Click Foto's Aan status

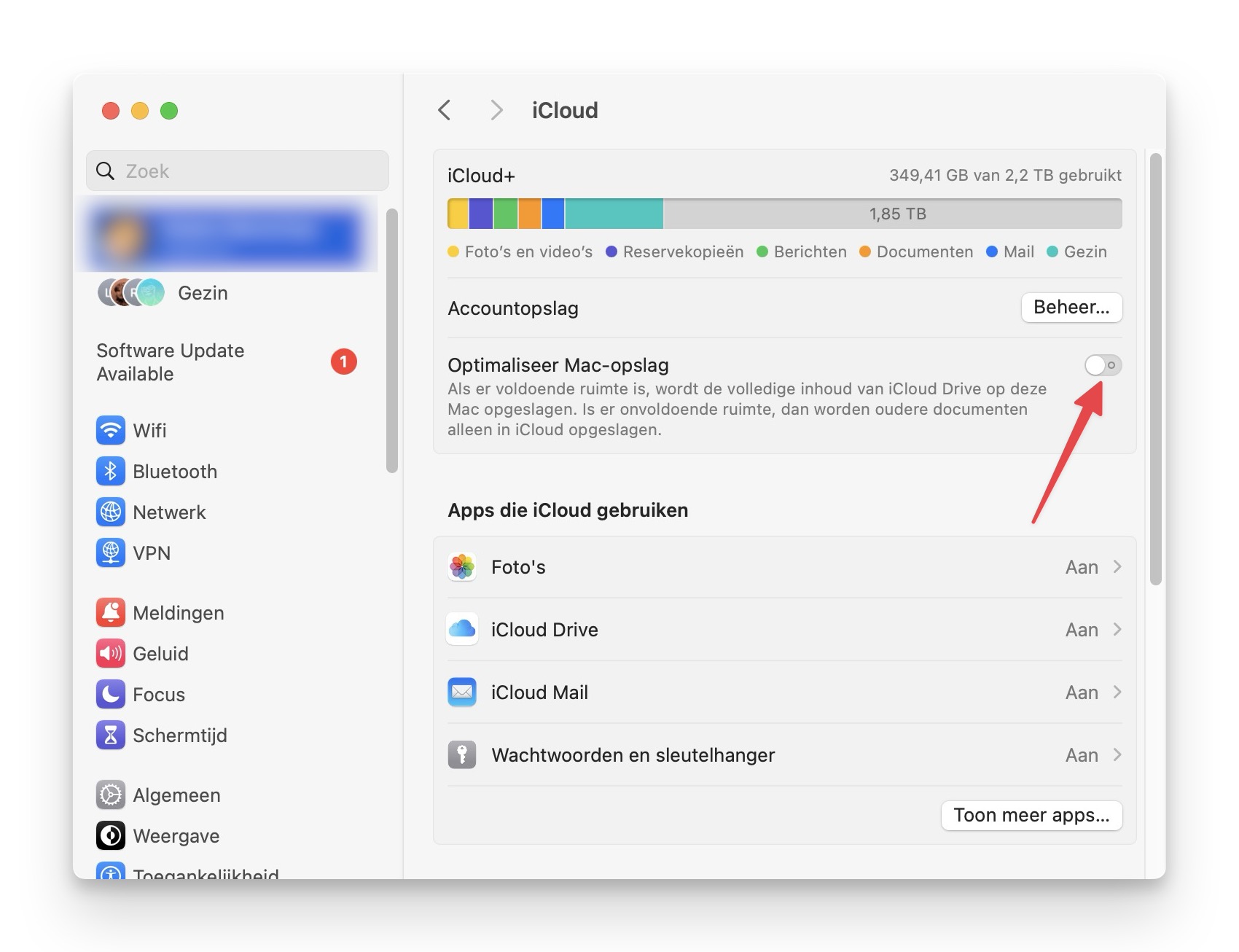[1082, 566]
